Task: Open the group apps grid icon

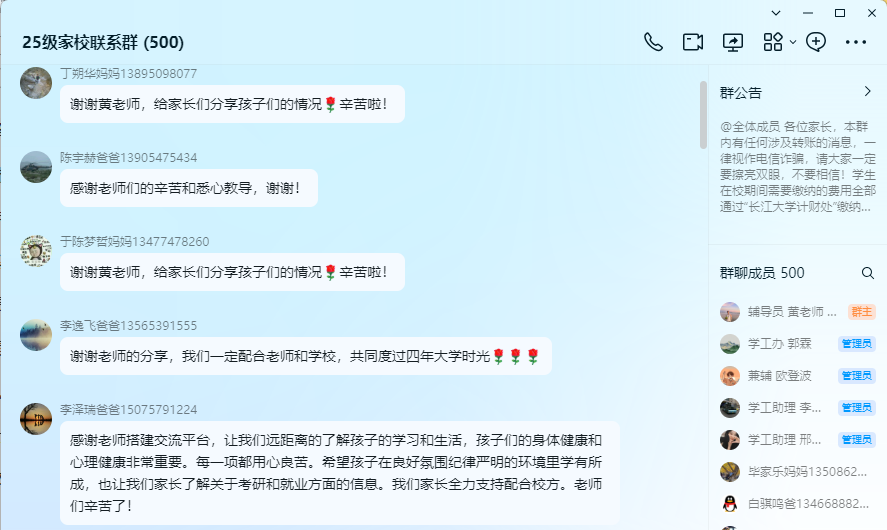Action: coord(773,42)
